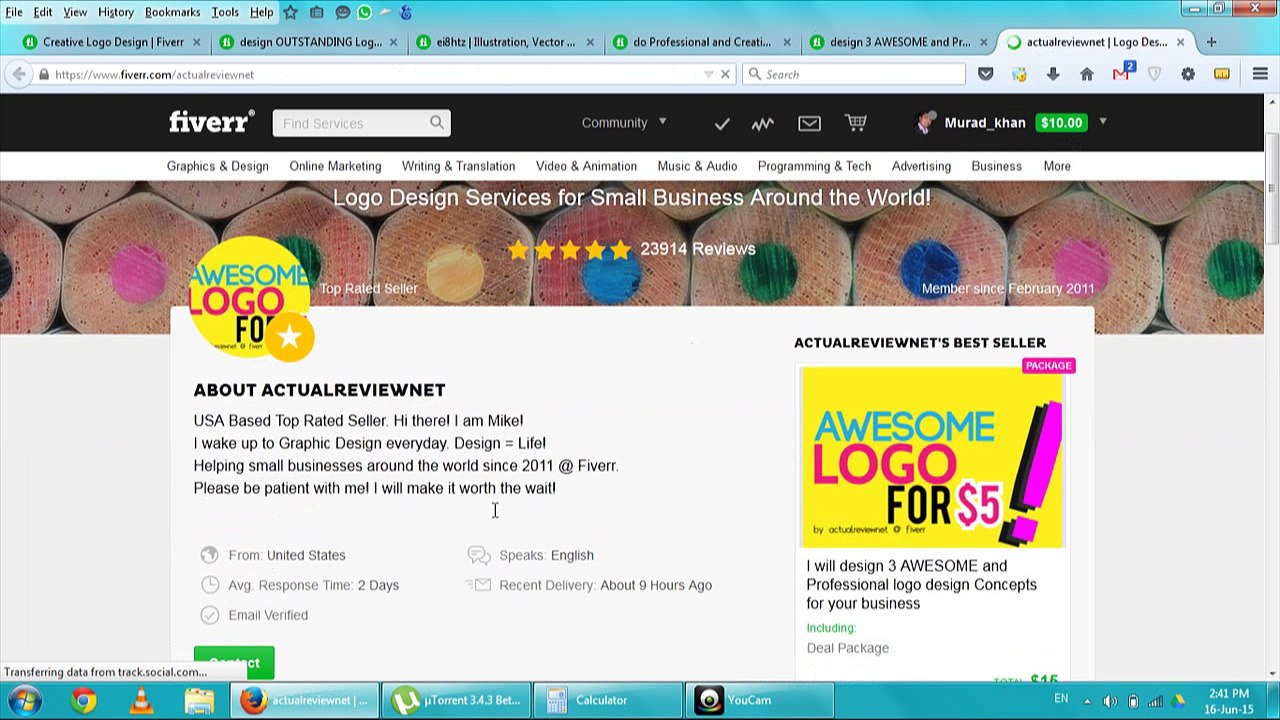The width and height of the screenshot is (1280, 720).
Task: Open the Firefox hamburger menu
Action: click(x=1260, y=74)
